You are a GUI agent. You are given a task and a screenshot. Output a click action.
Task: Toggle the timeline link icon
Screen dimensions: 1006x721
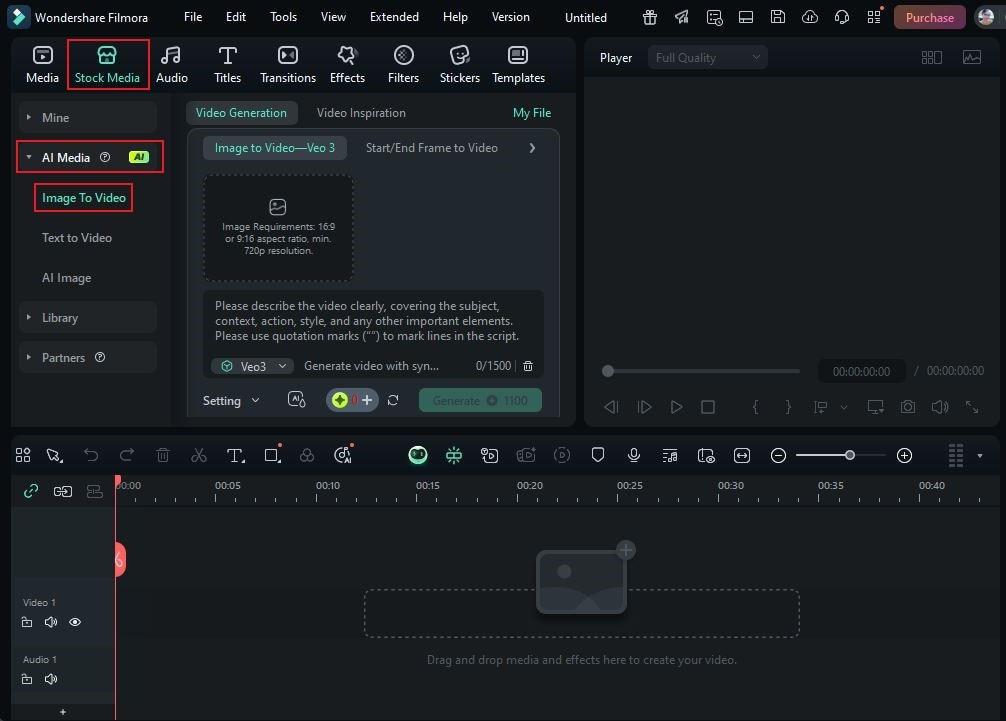[31, 491]
